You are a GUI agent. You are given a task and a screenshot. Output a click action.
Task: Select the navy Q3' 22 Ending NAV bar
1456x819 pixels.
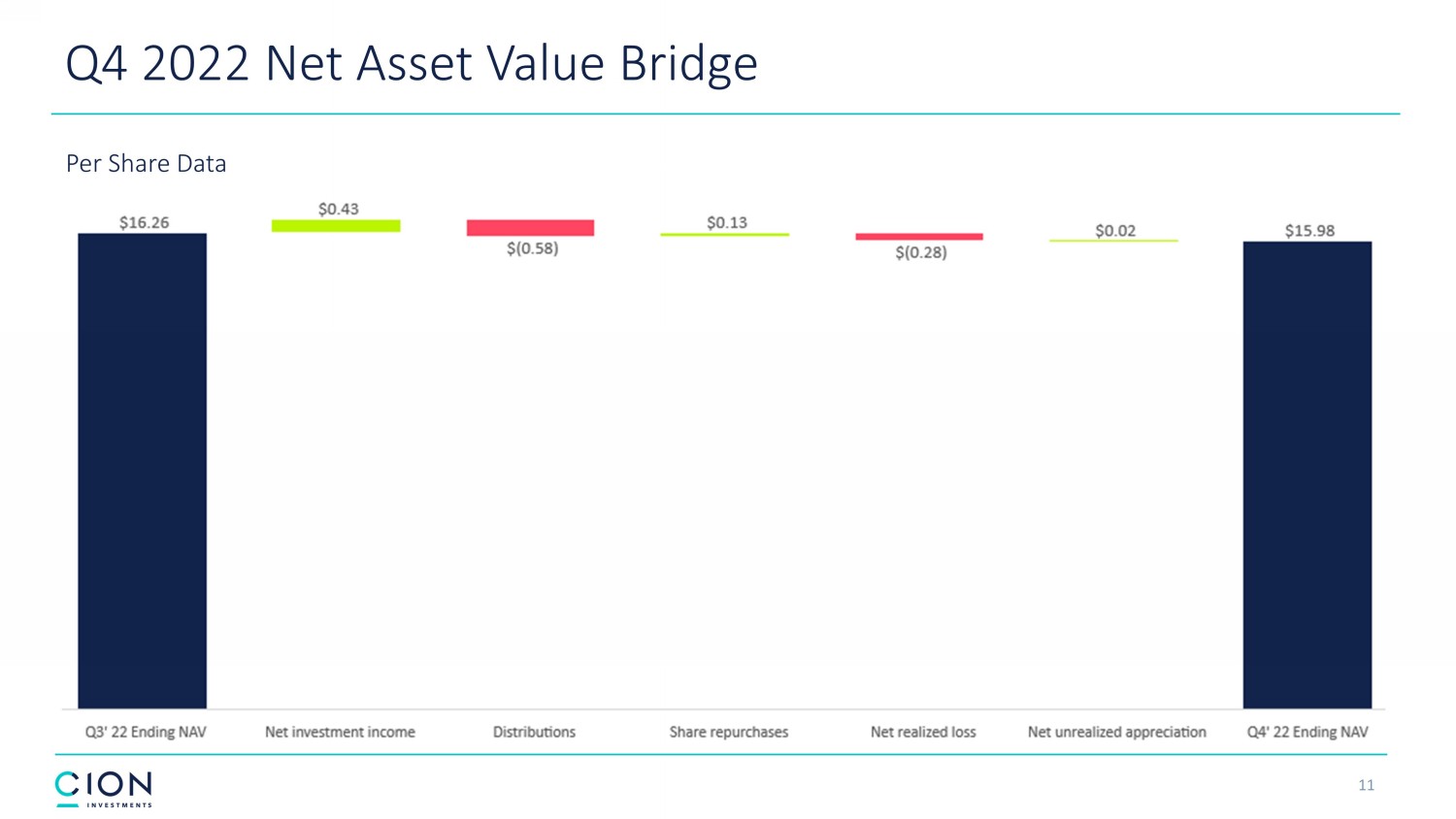click(142, 471)
